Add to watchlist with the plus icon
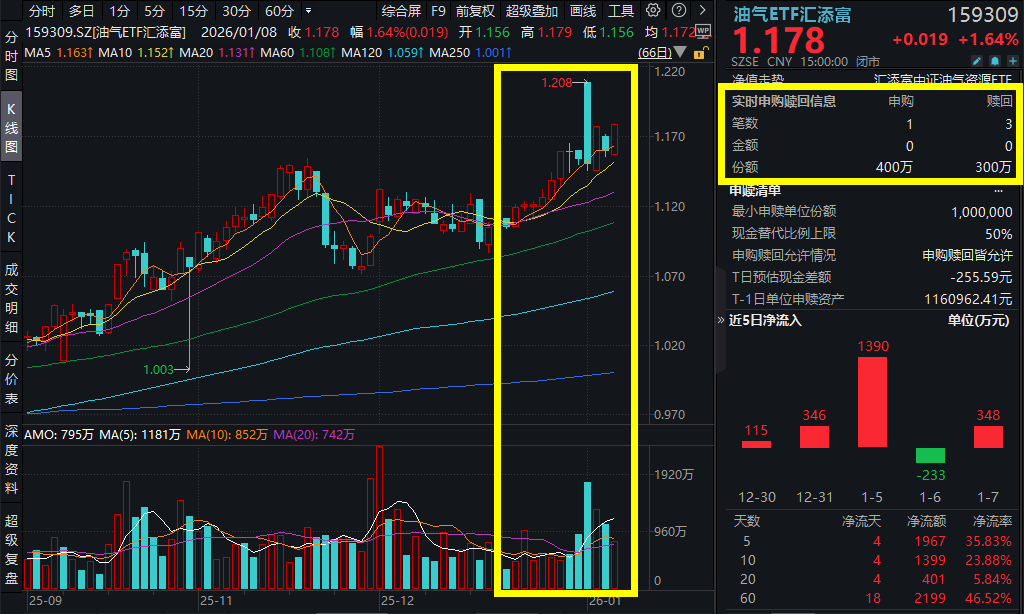1024x614 pixels. [1012, 61]
